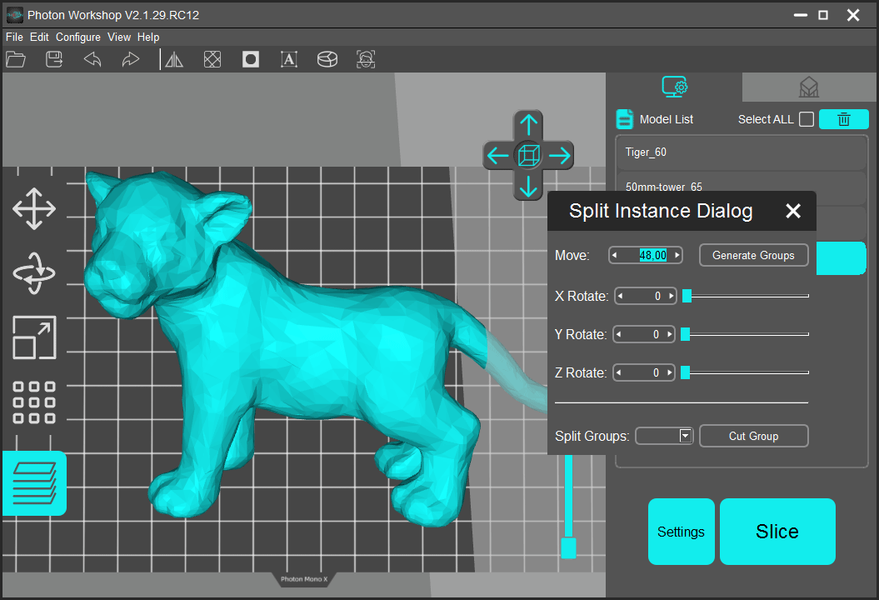Click the Redo arrow in toolbar
The height and width of the screenshot is (600, 879).
(x=130, y=60)
